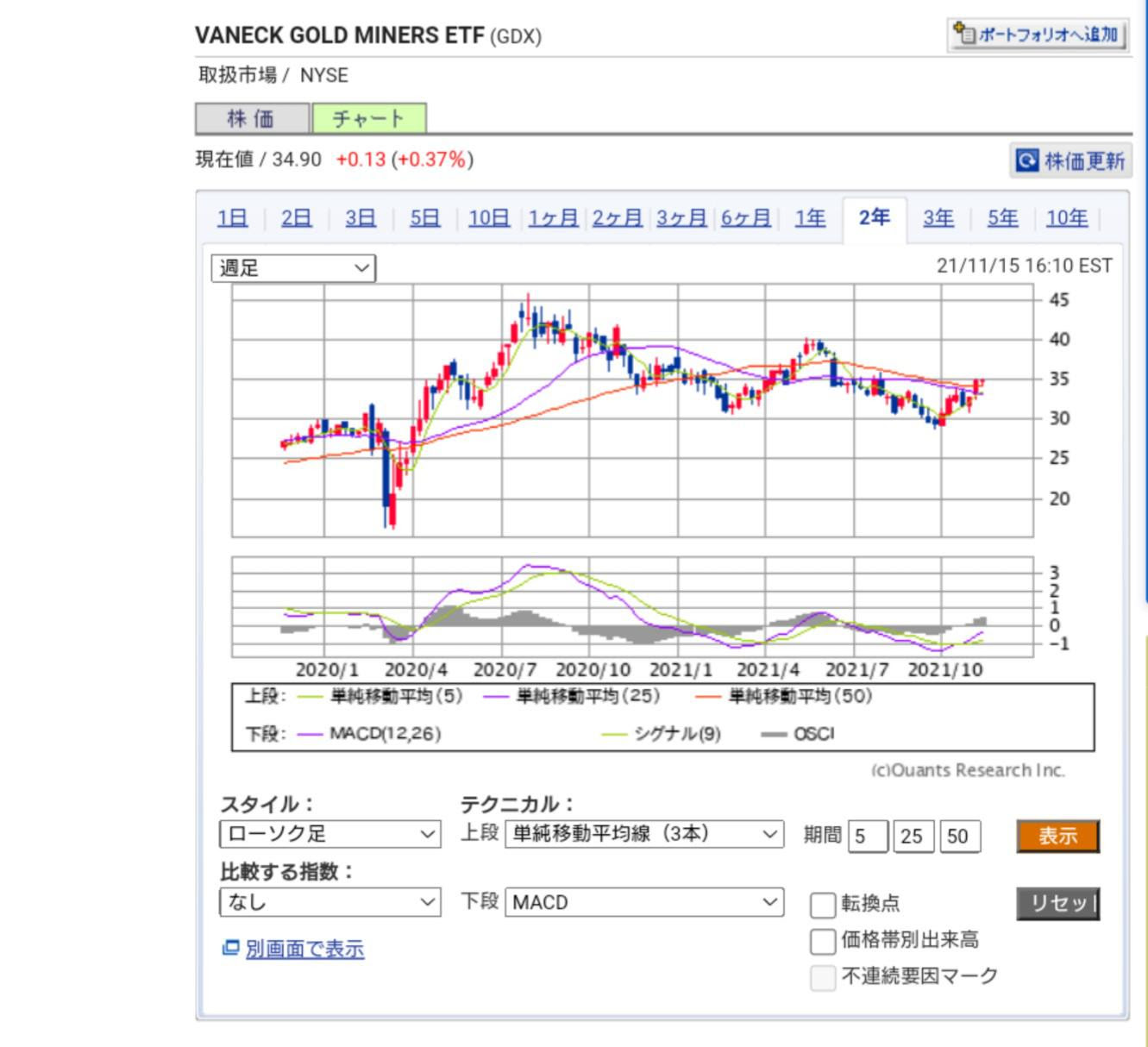The height and width of the screenshot is (1047, 1148).
Task: Select the 5日 chart period
Action: [424, 218]
